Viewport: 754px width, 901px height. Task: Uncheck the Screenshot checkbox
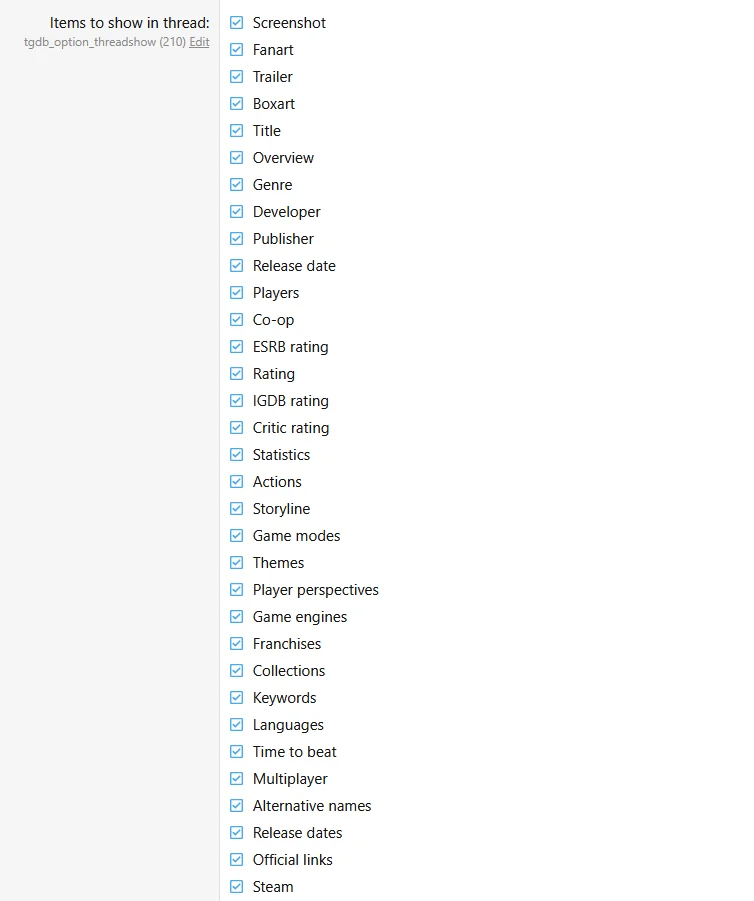(x=236, y=22)
